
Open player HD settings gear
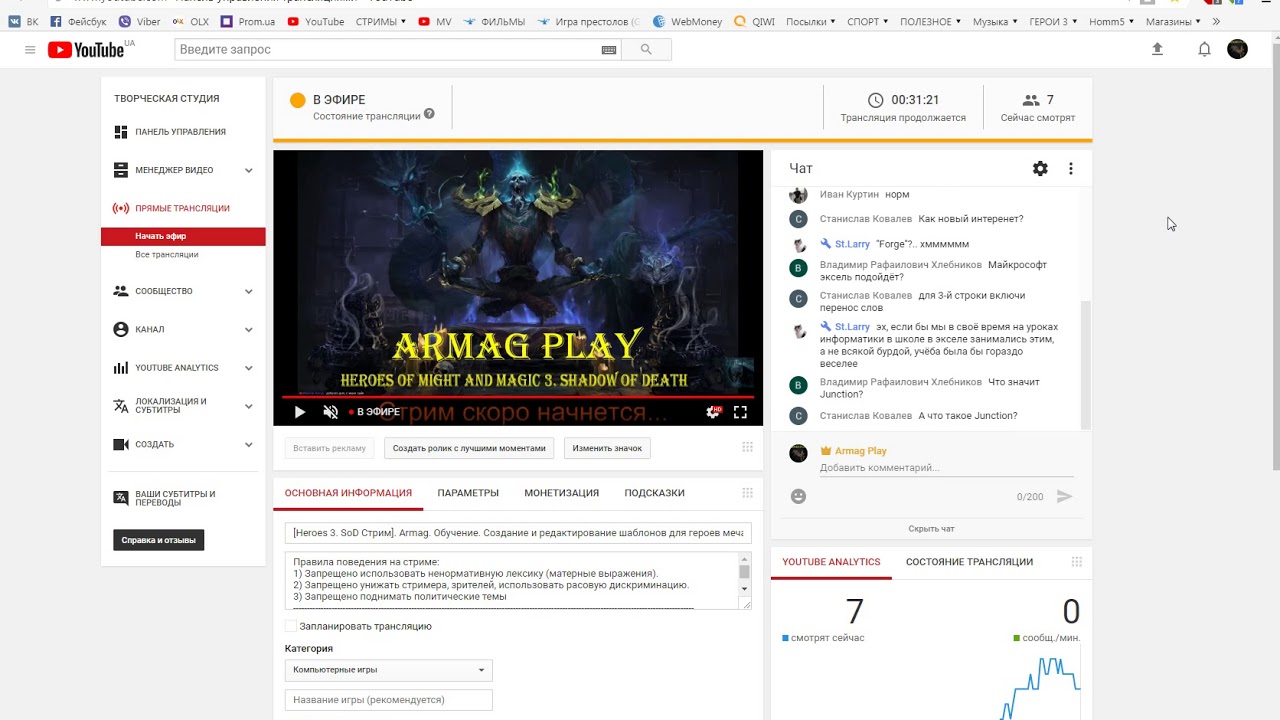point(713,411)
